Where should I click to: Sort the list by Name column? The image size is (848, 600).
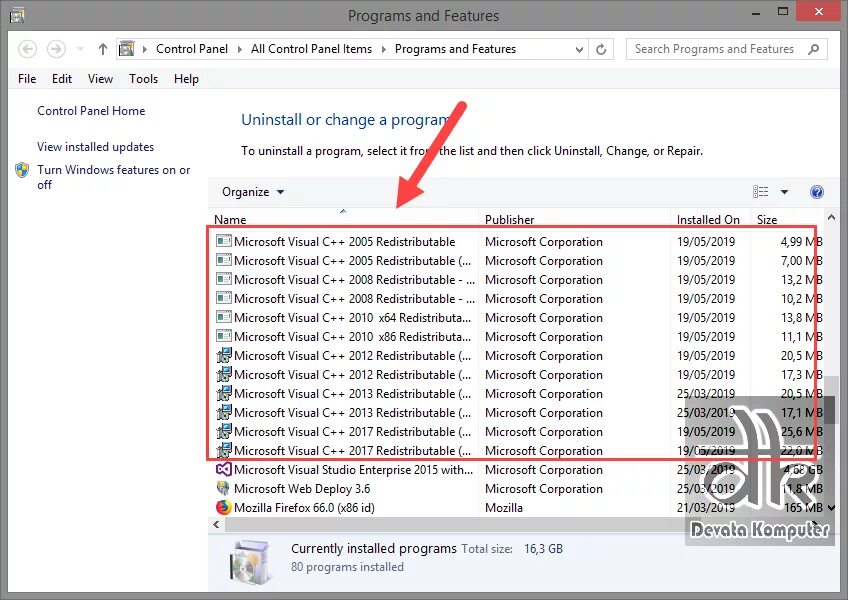click(343, 219)
